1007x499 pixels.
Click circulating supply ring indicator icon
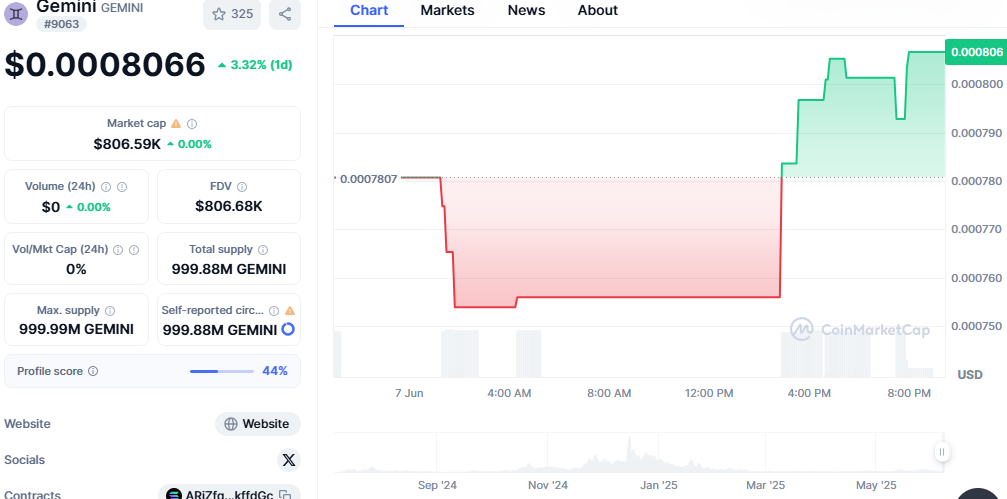(x=288, y=329)
